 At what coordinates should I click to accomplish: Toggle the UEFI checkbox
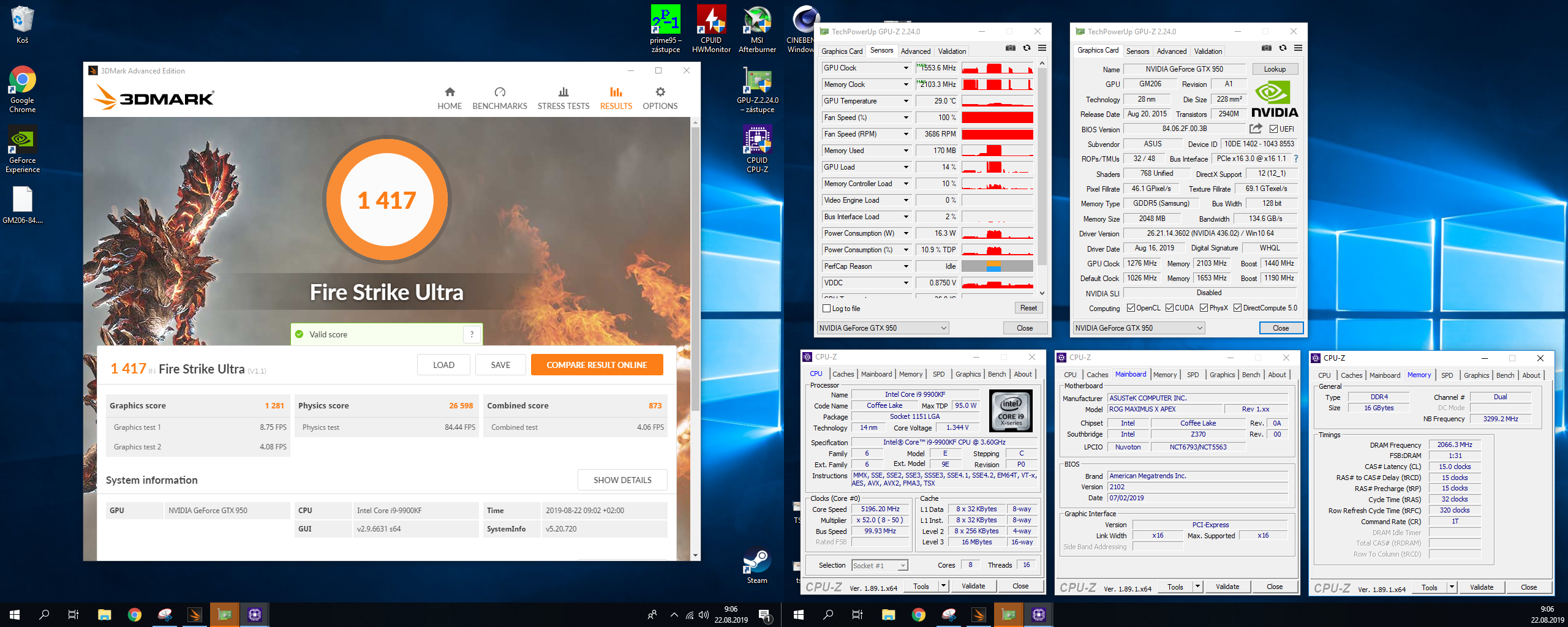pos(1274,129)
